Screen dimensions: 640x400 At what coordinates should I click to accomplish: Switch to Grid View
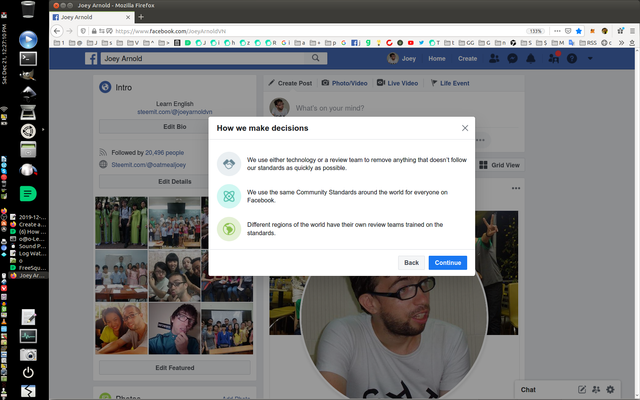pyautogui.click(x=500, y=165)
